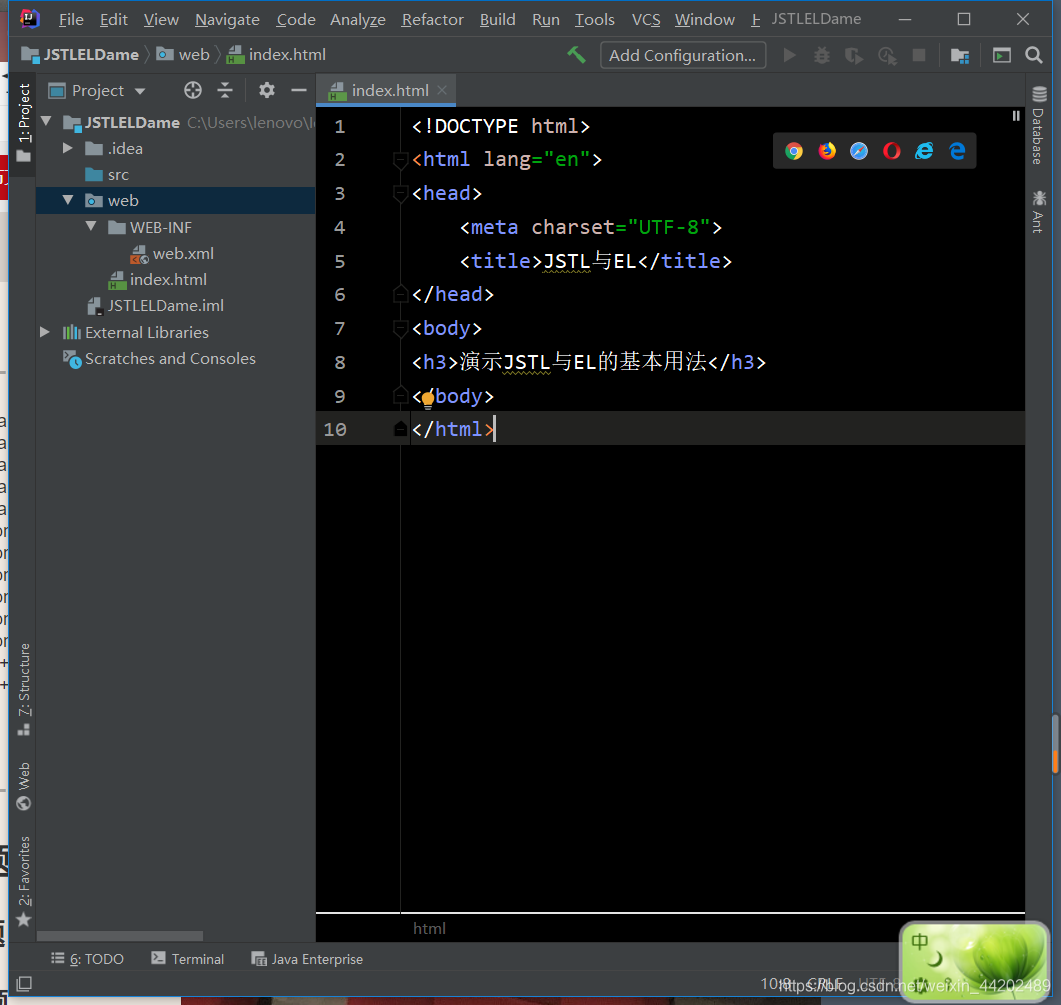Expand the .idea folder
Viewport: 1061px width, 1005px height.
[x=68, y=148]
